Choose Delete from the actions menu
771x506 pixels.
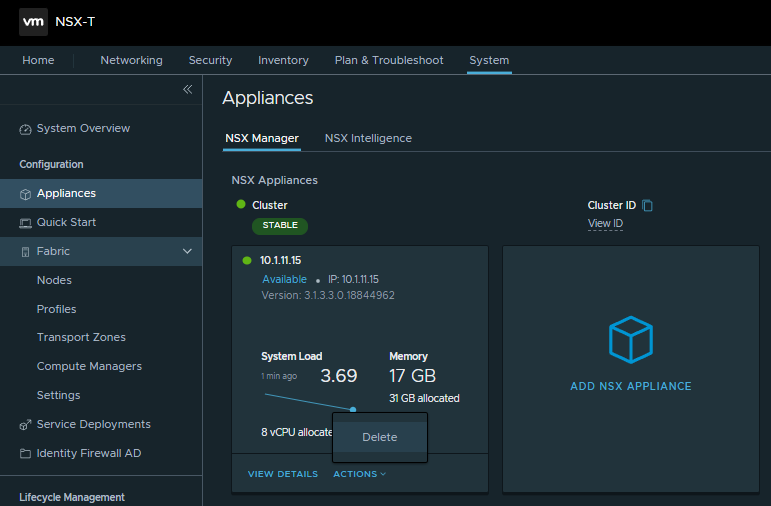point(380,437)
